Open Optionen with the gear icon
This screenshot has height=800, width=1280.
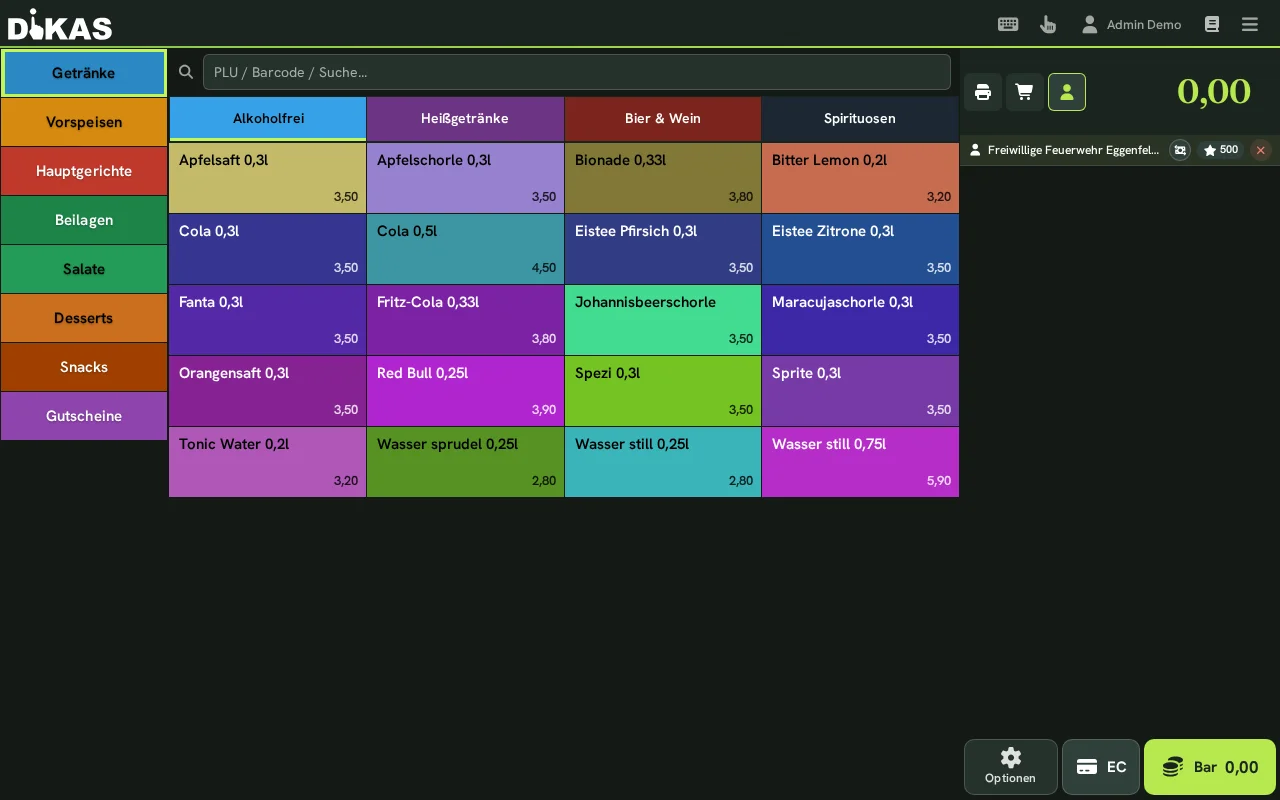[x=1010, y=767]
